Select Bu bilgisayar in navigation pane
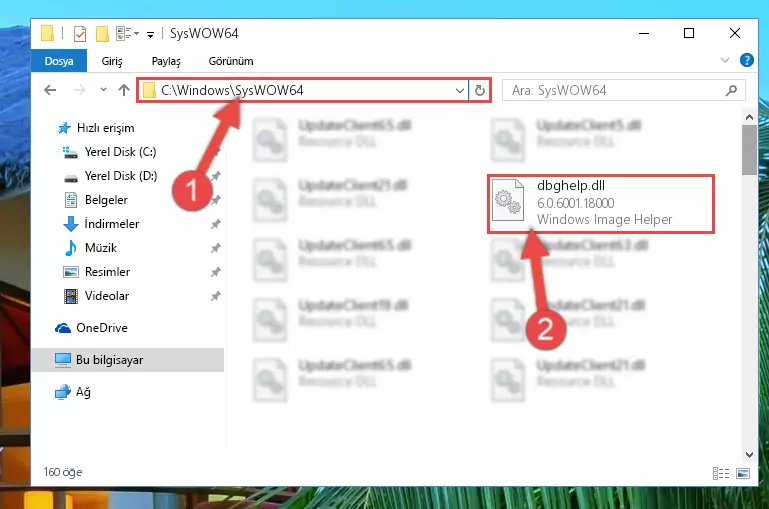The height and width of the screenshot is (509, 769). [128, 360]
